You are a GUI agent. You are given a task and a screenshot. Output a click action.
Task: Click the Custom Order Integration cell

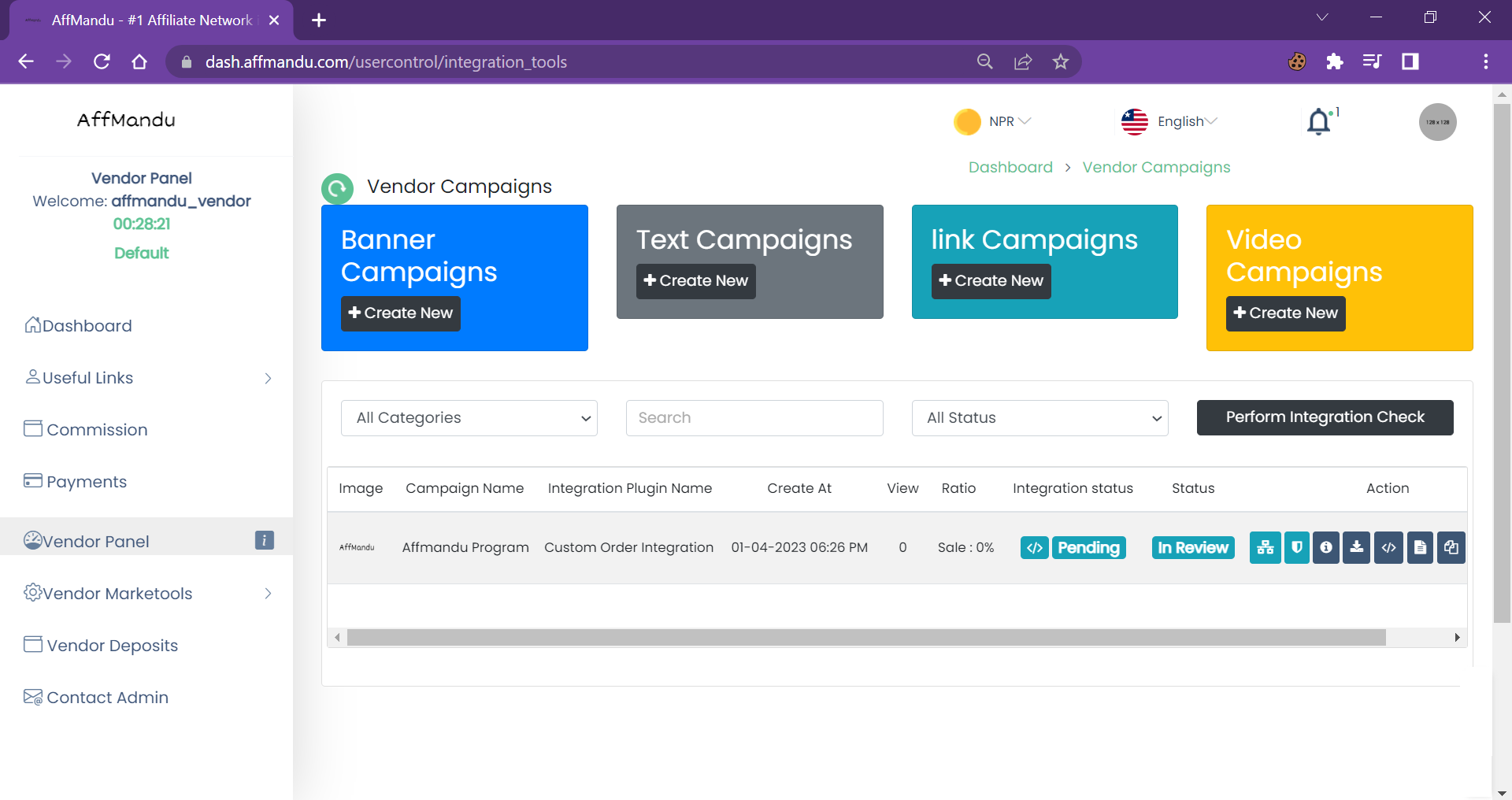point(628,547)
